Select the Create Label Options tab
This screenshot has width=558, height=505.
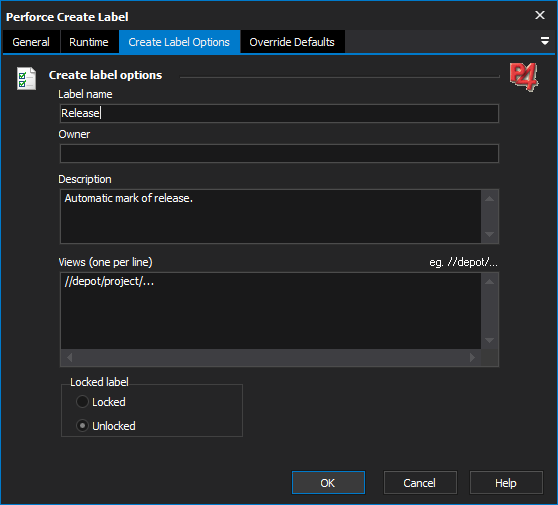tap(179, 42)
